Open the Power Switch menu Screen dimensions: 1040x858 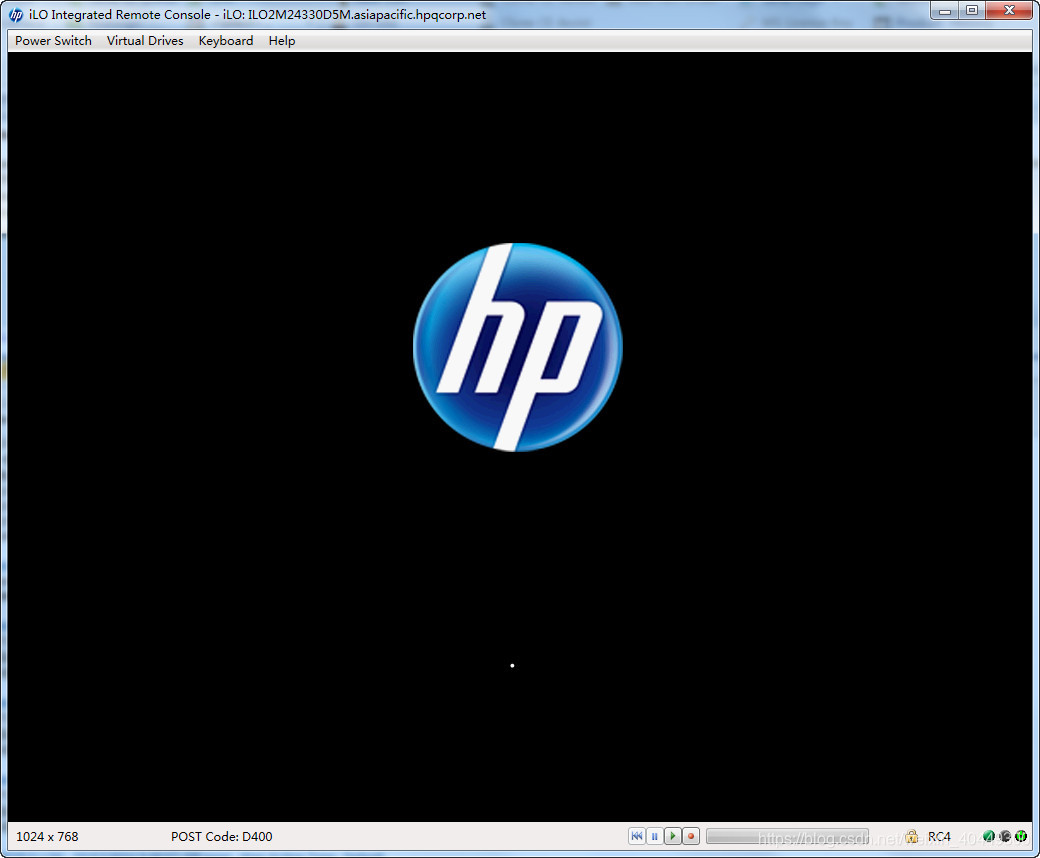click(x=53, y=40)
